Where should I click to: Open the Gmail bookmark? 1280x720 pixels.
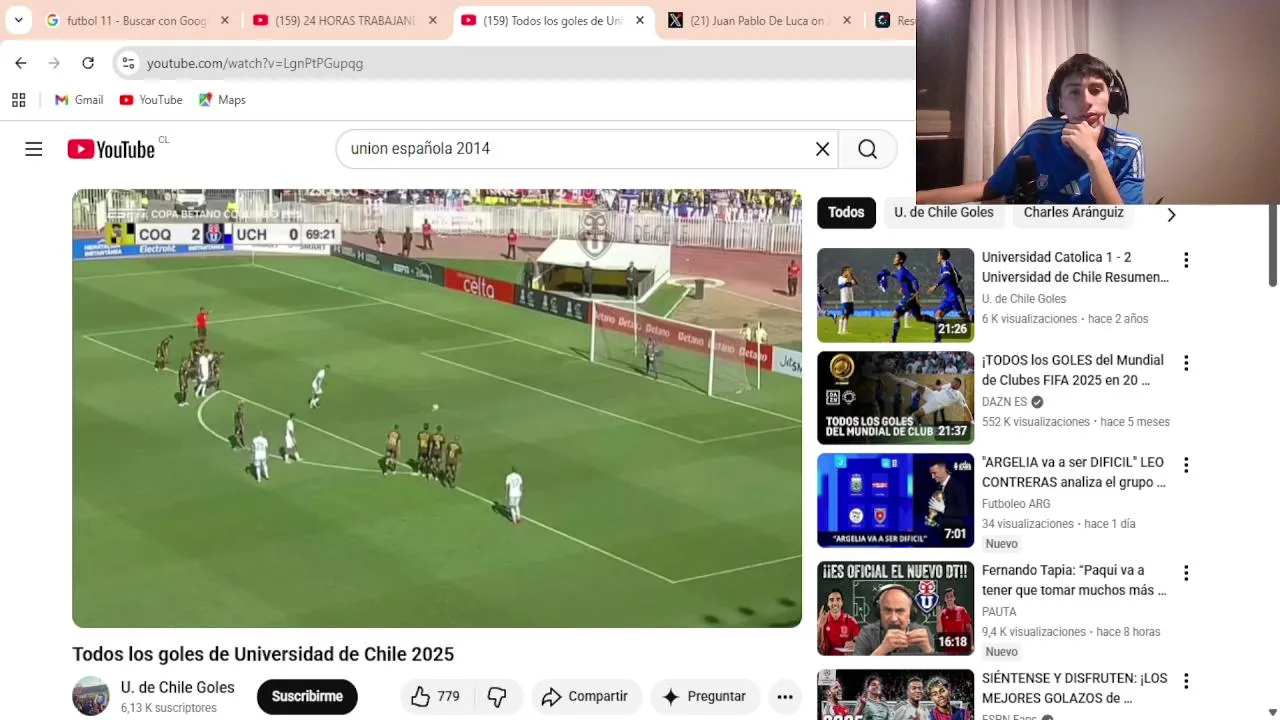click(79, 100)
